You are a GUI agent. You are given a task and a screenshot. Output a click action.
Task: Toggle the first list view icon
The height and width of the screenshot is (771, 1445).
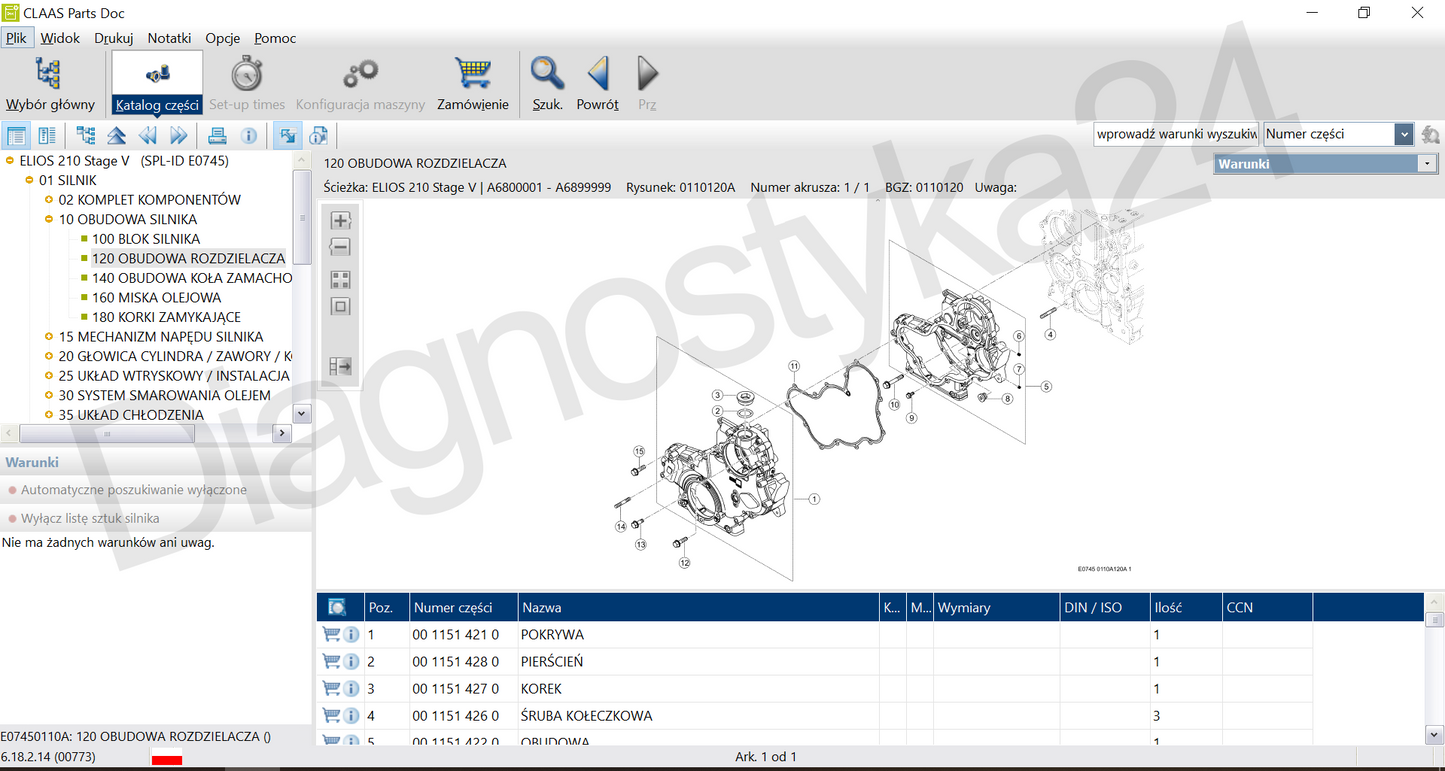16,136
